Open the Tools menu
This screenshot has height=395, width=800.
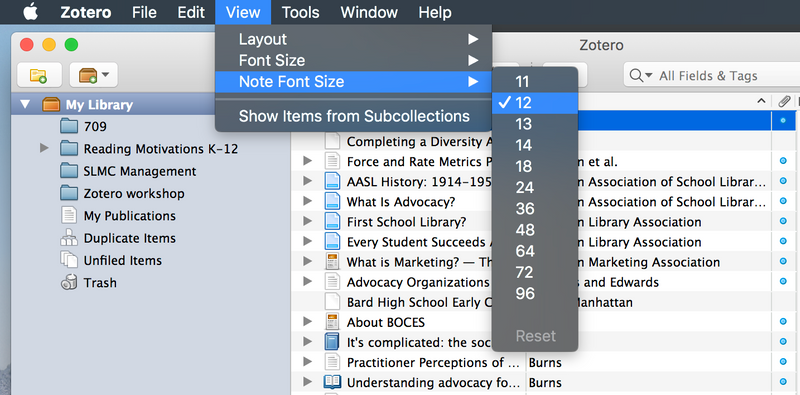click(301, 12)
